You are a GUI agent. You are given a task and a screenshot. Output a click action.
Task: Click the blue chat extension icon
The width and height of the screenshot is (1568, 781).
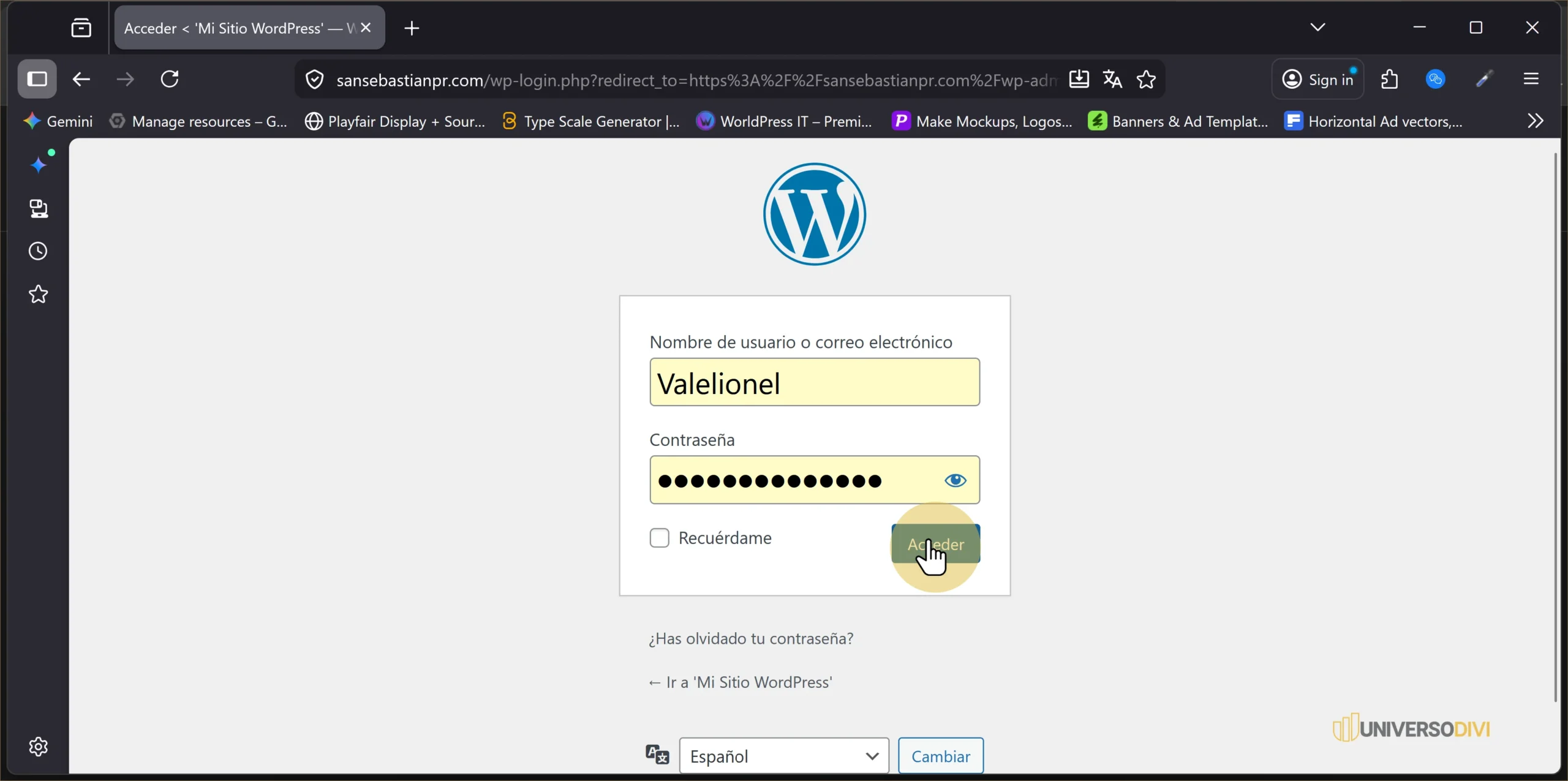[x=1436, y=79]
